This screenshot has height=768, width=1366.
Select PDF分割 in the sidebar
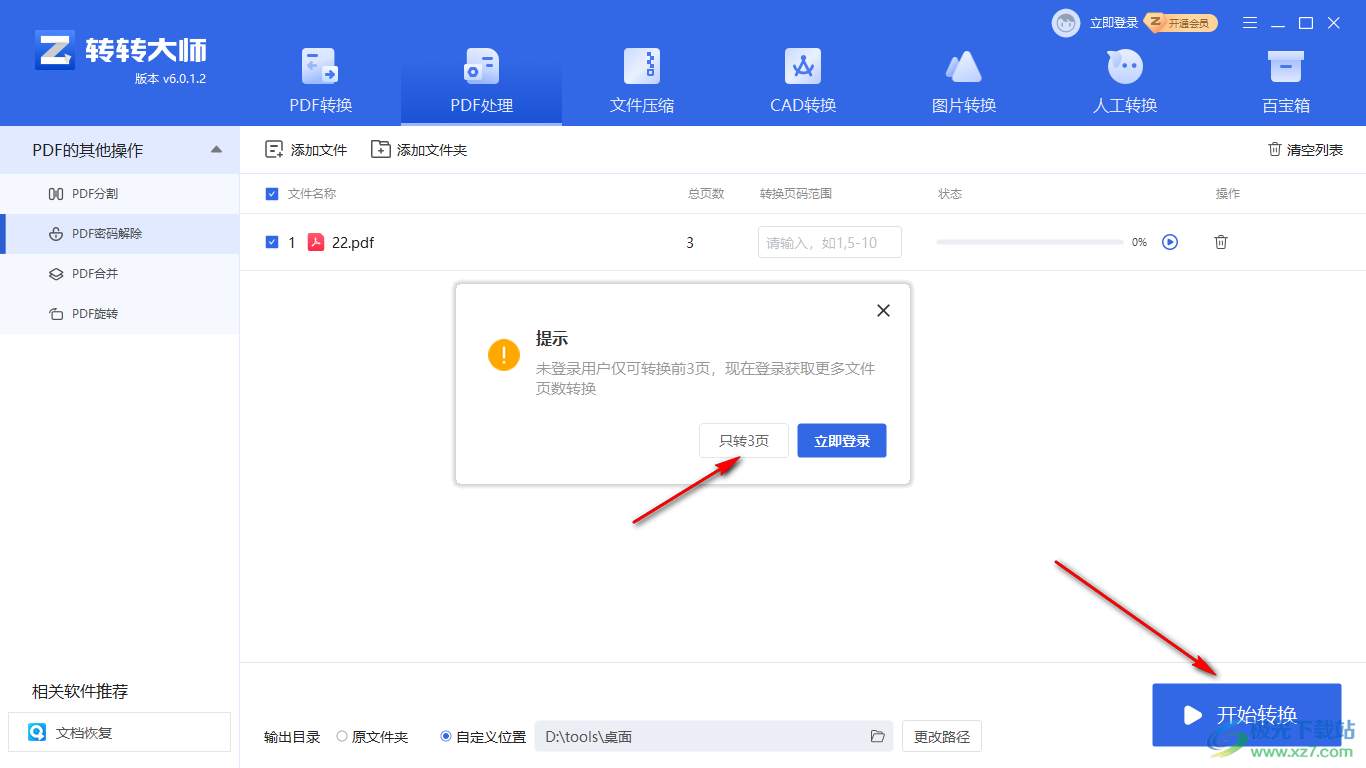(x=120, y=194)
